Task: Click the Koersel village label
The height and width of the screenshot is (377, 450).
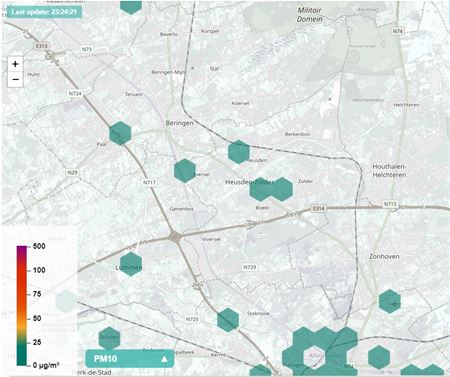Action: tap(240, 103)
